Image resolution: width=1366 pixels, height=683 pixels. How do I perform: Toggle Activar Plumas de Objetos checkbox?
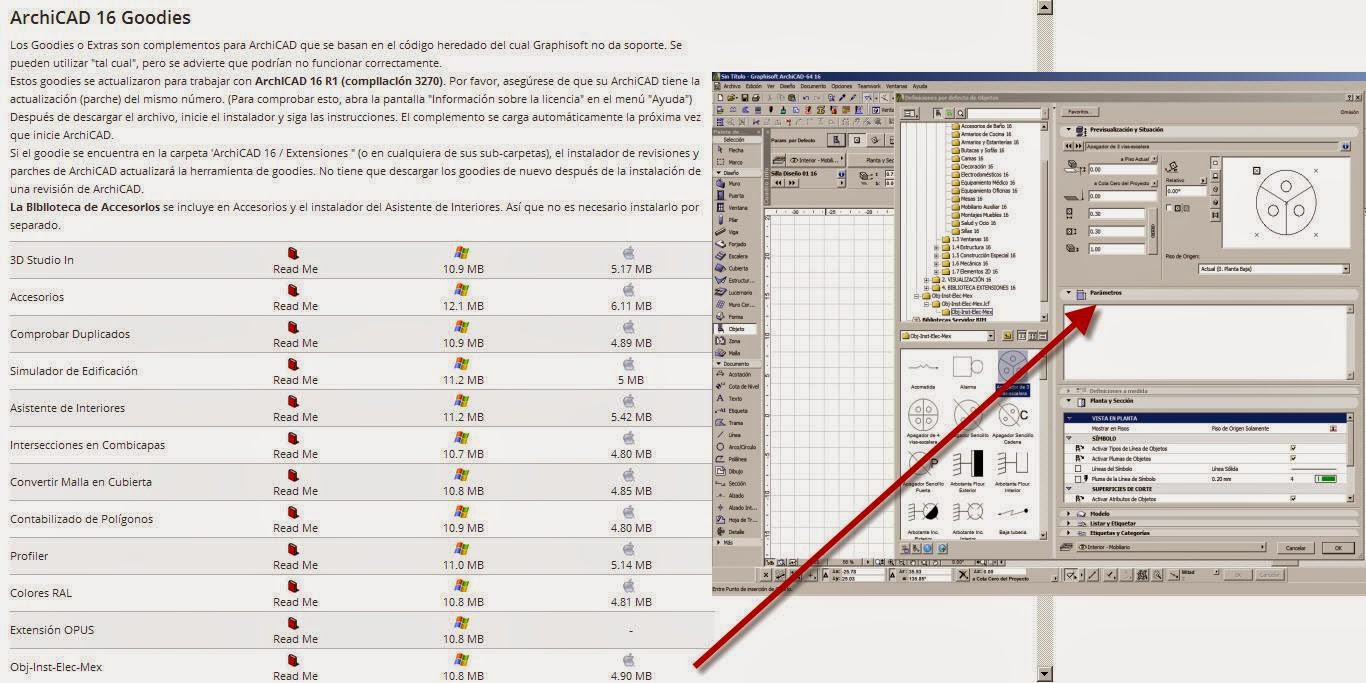[1293, 458]
